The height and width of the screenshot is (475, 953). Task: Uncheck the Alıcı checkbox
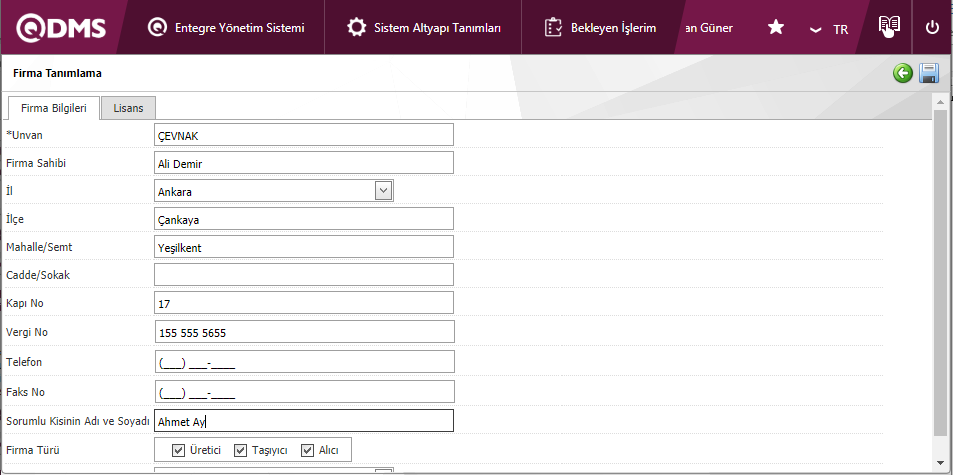coord(307,450)
